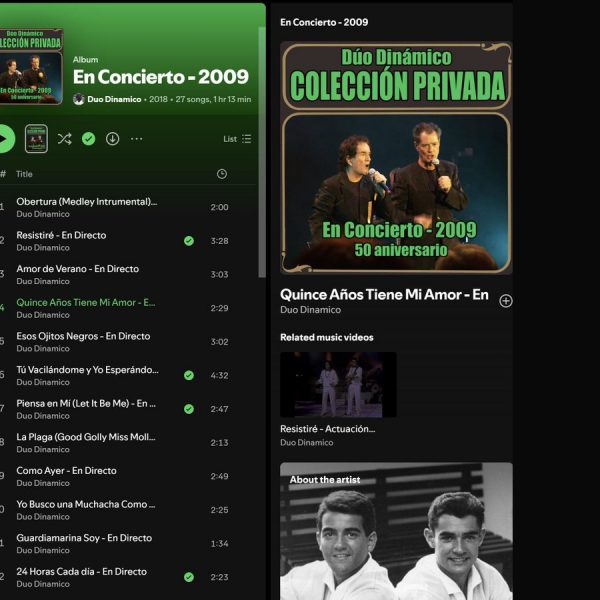
Task: Click the clock duration column header
Action: 222,174
